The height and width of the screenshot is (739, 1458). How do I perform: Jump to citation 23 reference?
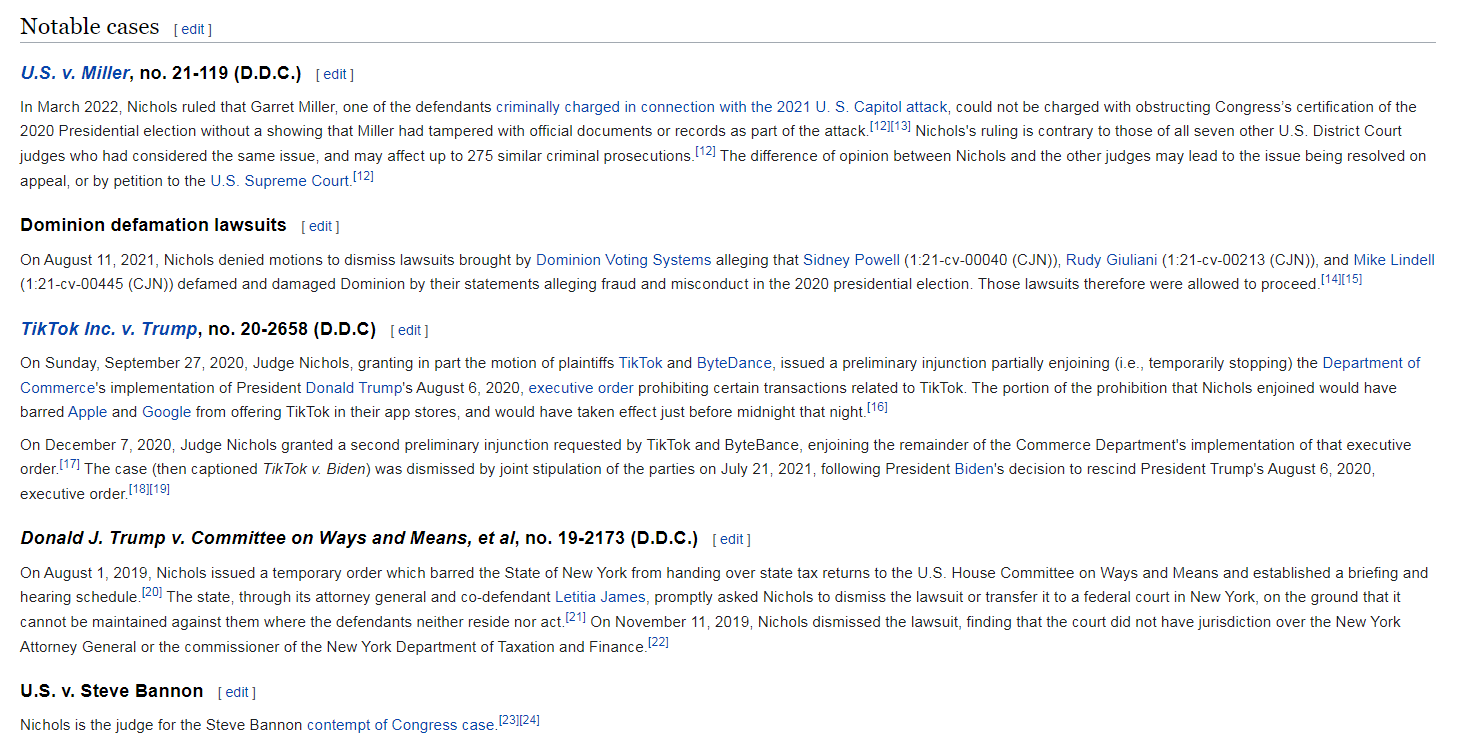(x=509, y=721)
